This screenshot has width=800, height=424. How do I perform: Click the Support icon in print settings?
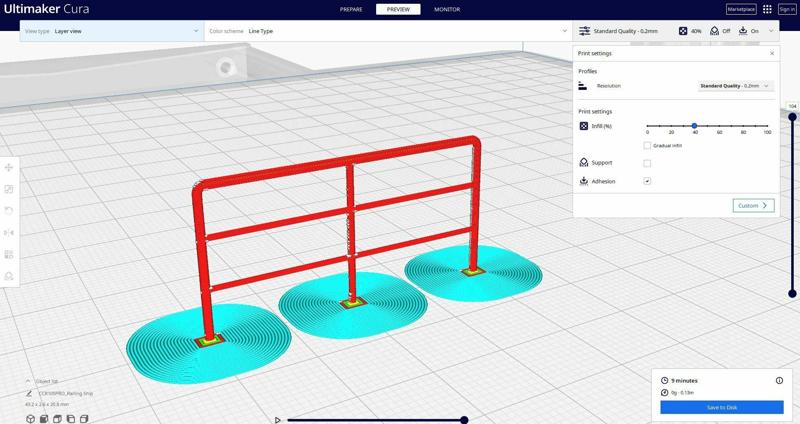click(584, 162)
